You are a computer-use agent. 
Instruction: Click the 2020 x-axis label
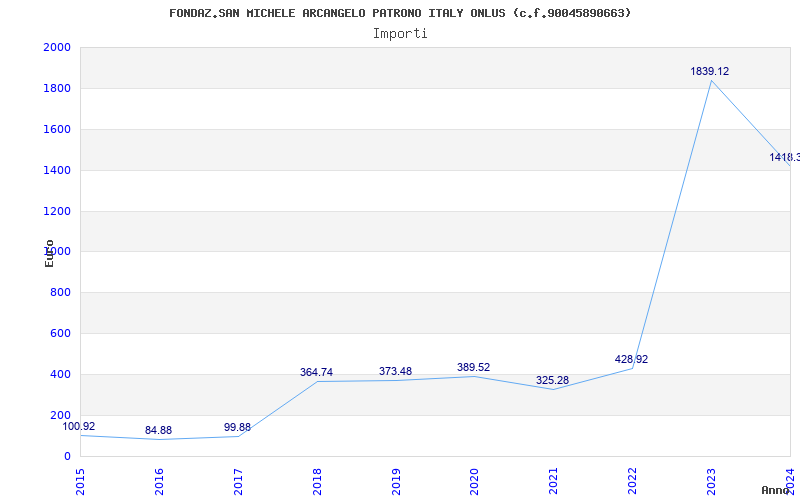474,481
